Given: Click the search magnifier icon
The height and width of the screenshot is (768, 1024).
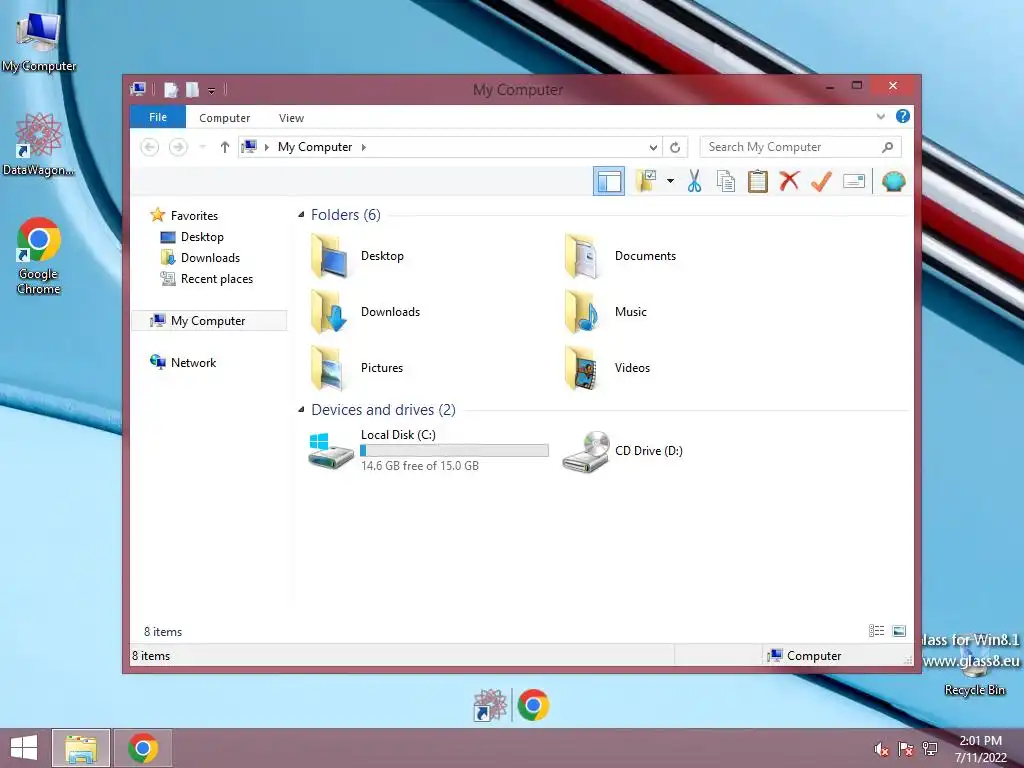Looking at the screenshot, I should (888, 147).
